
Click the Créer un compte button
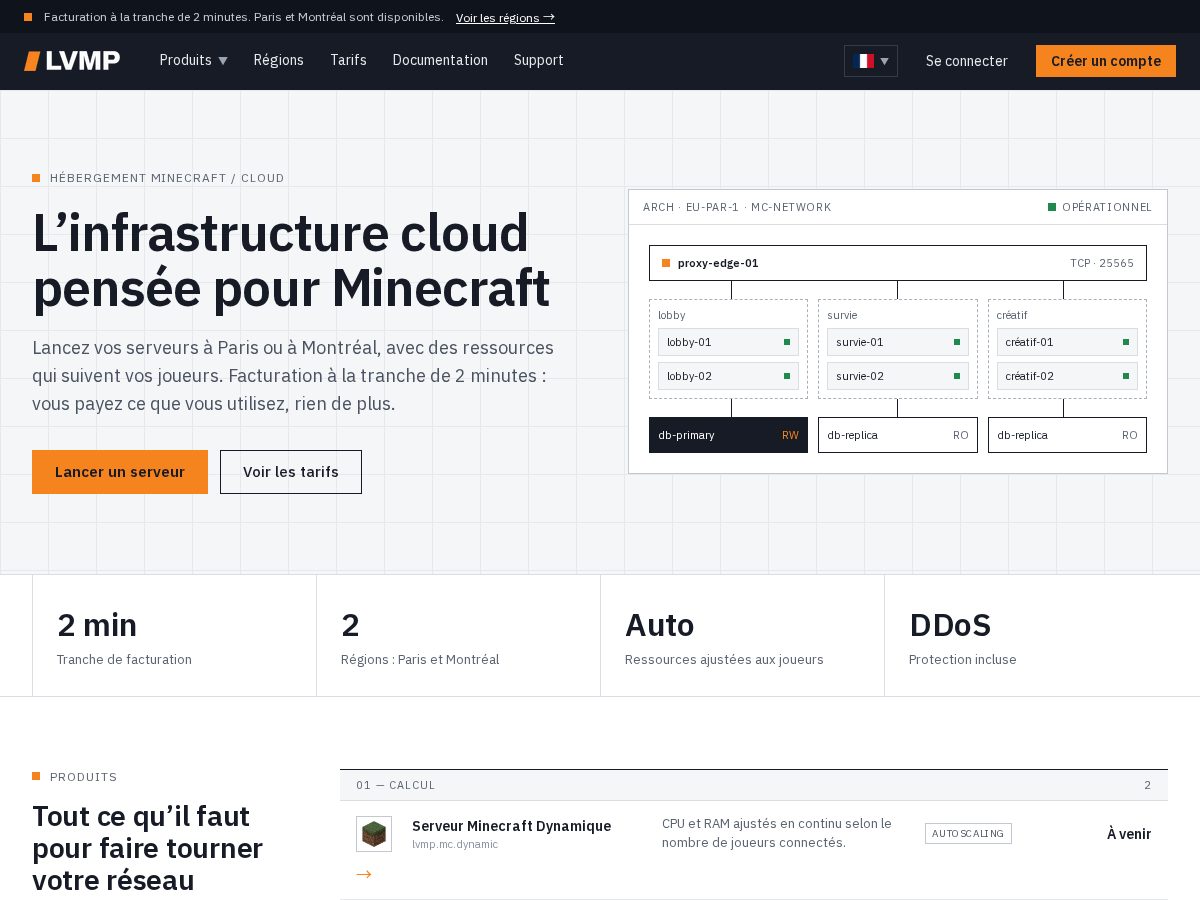tap(1106, 61)
